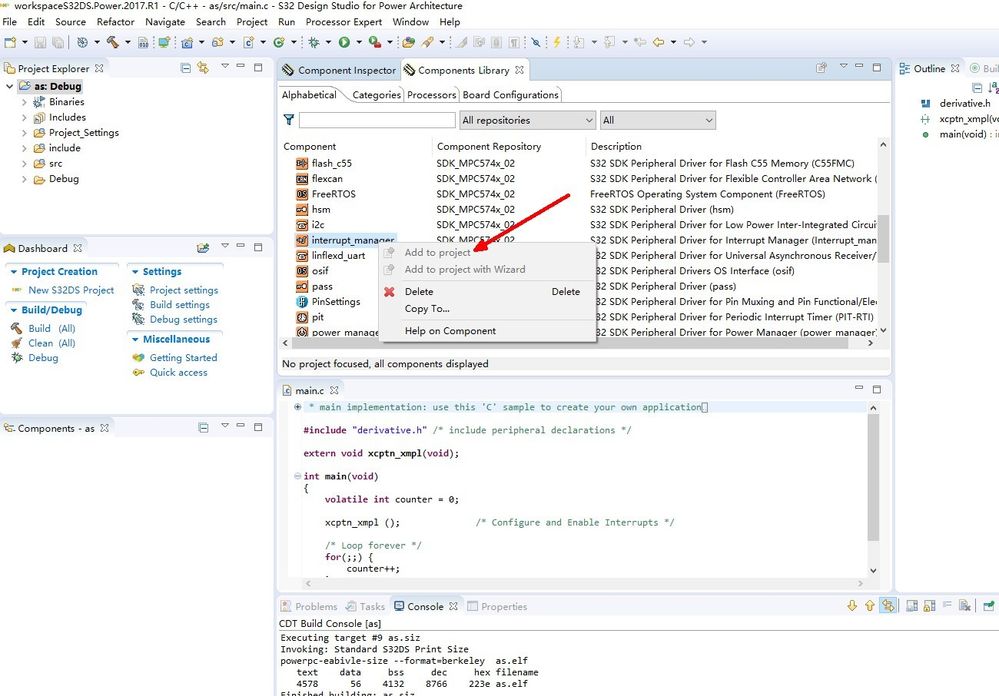Toggle highlighted console scroll-link button

click(888, 606)
